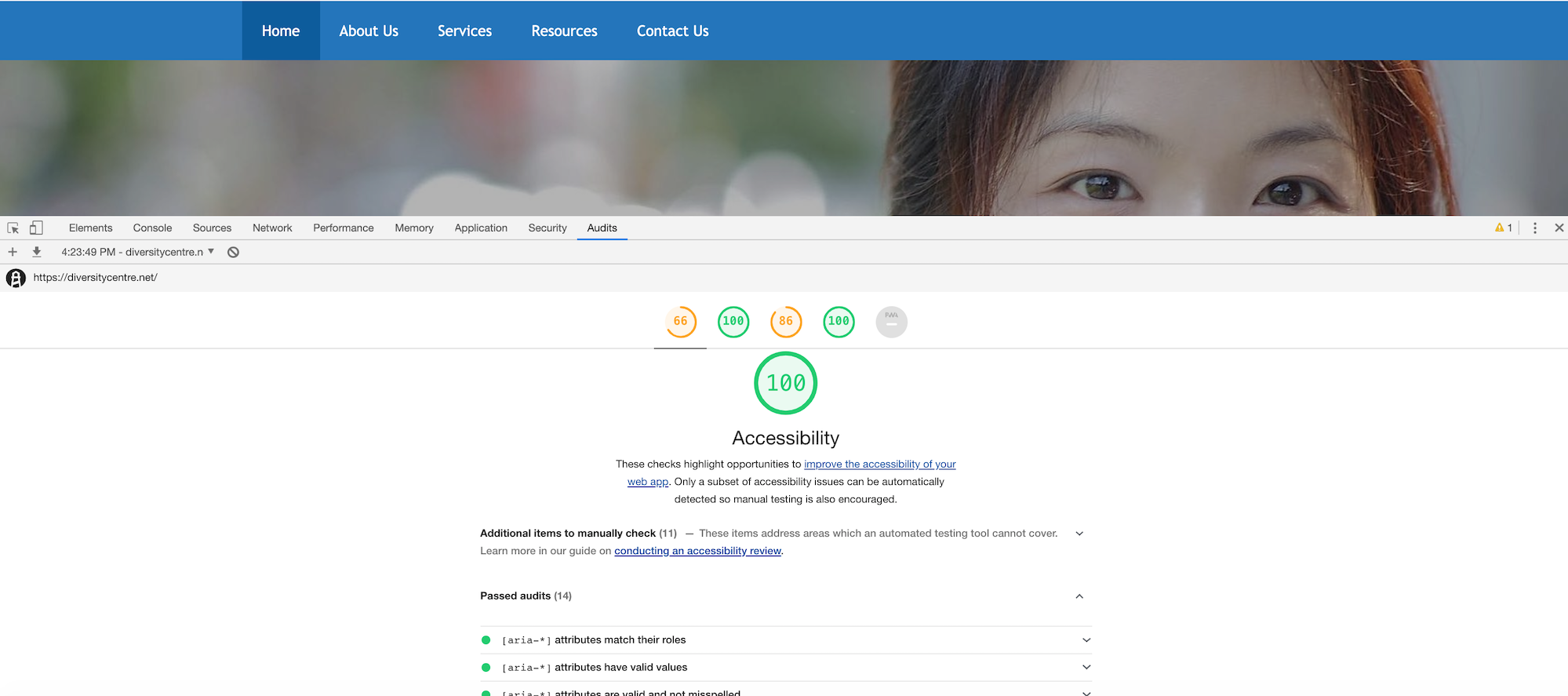The width and height of the screenshot is (1568, 696).
Task: Open the audit report selector dropdown
Action: pyautogui.click(x=137, y=252)
